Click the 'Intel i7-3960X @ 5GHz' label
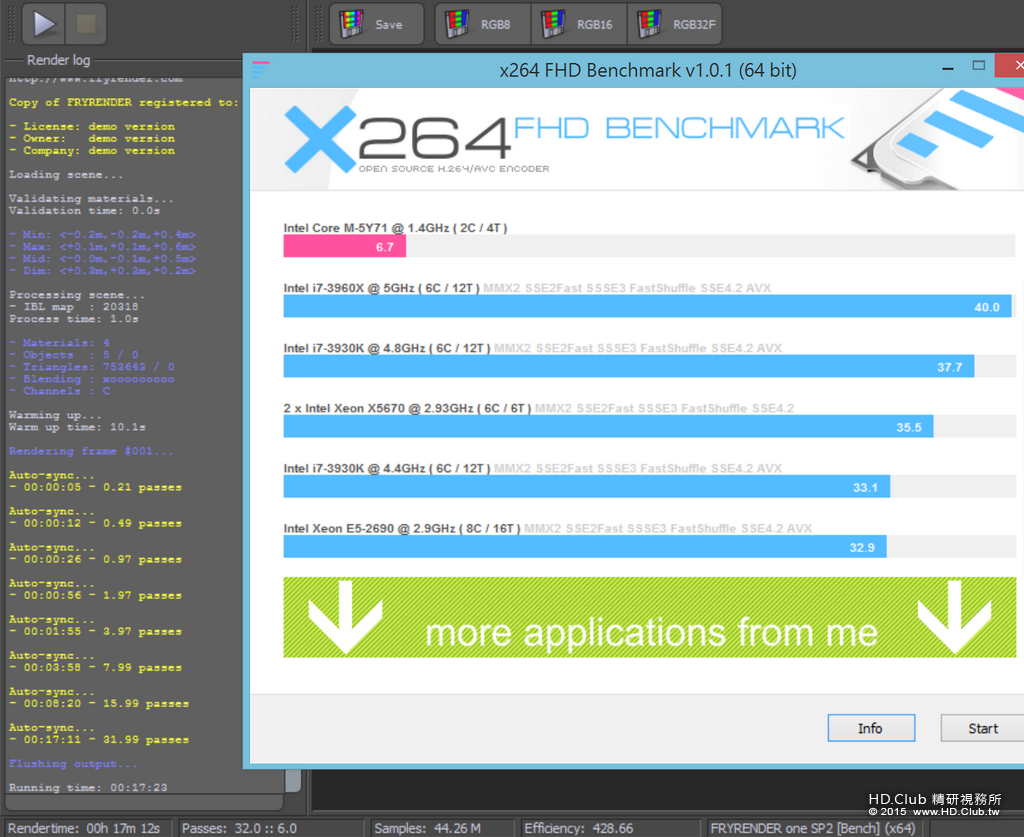This screenshot has height=837, width=1024. [x=381, y=288]
